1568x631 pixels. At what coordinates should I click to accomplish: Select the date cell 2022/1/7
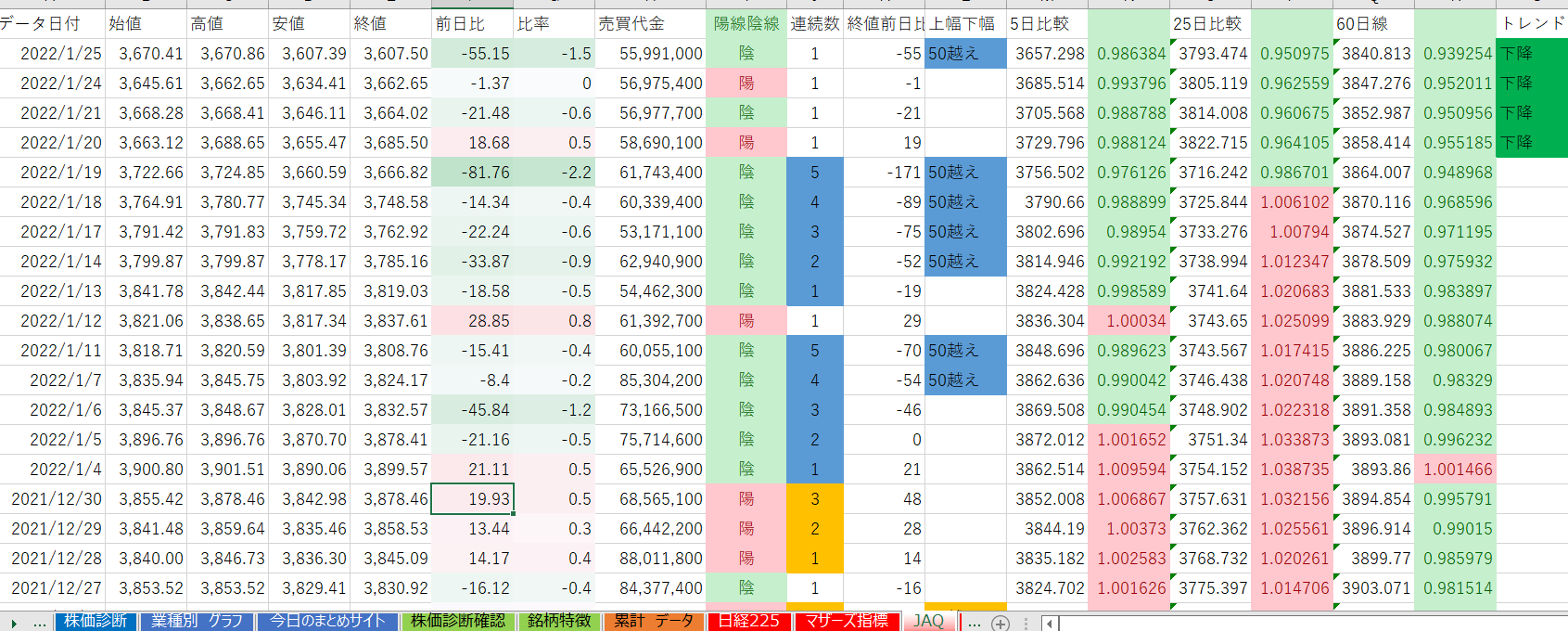52,380
